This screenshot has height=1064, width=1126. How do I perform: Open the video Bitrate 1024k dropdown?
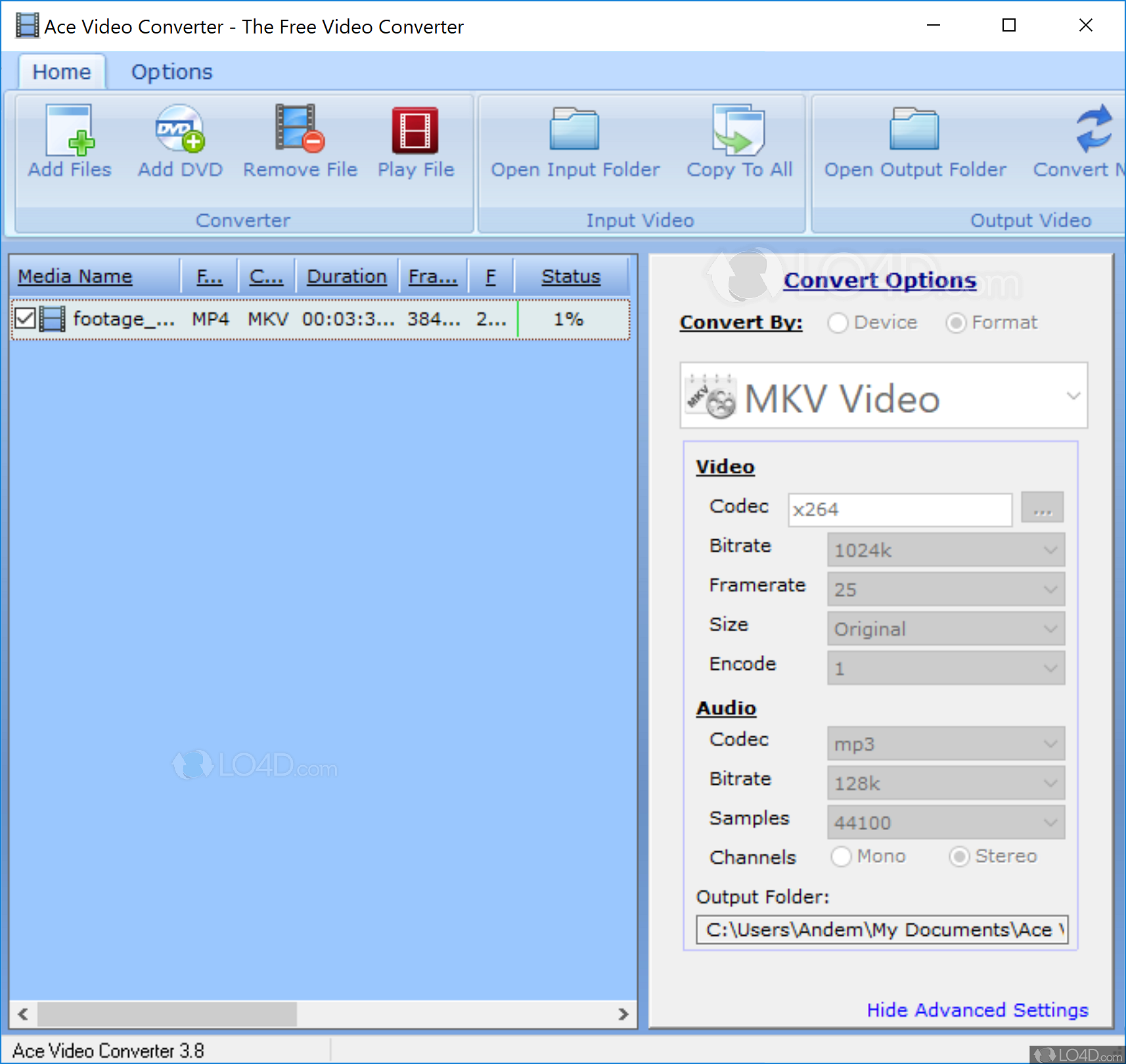pyautogui.click(x=946, y=550)
